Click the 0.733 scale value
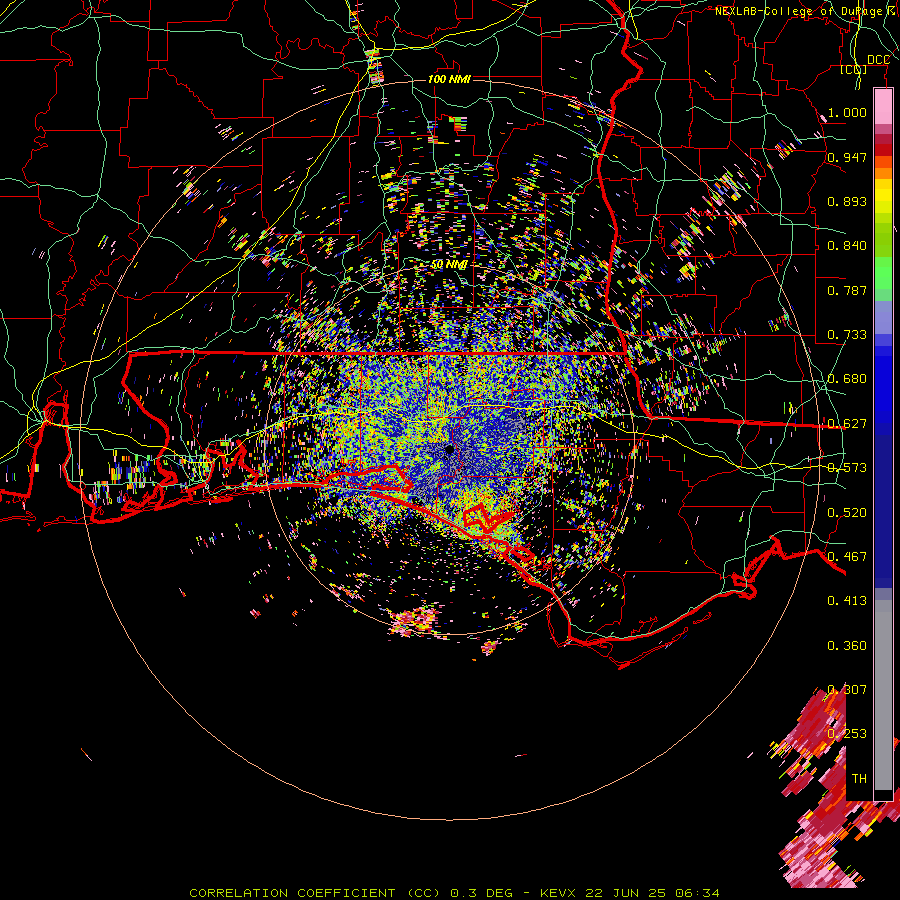 coord(847,335)
